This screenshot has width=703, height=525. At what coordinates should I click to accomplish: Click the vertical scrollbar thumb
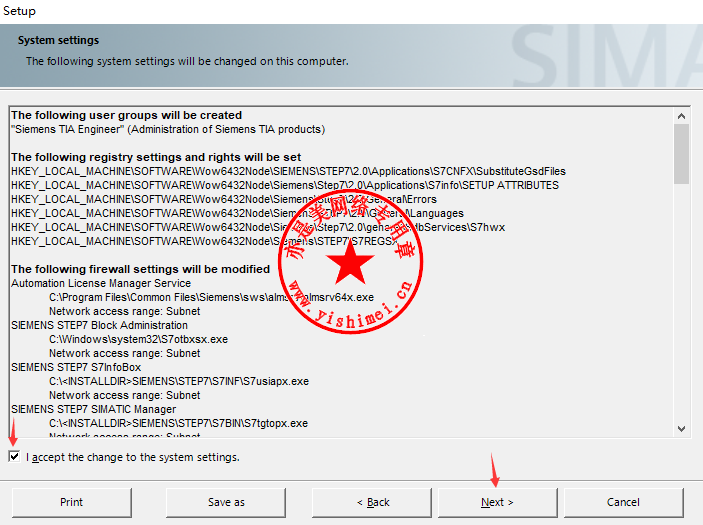pos(681,154)
